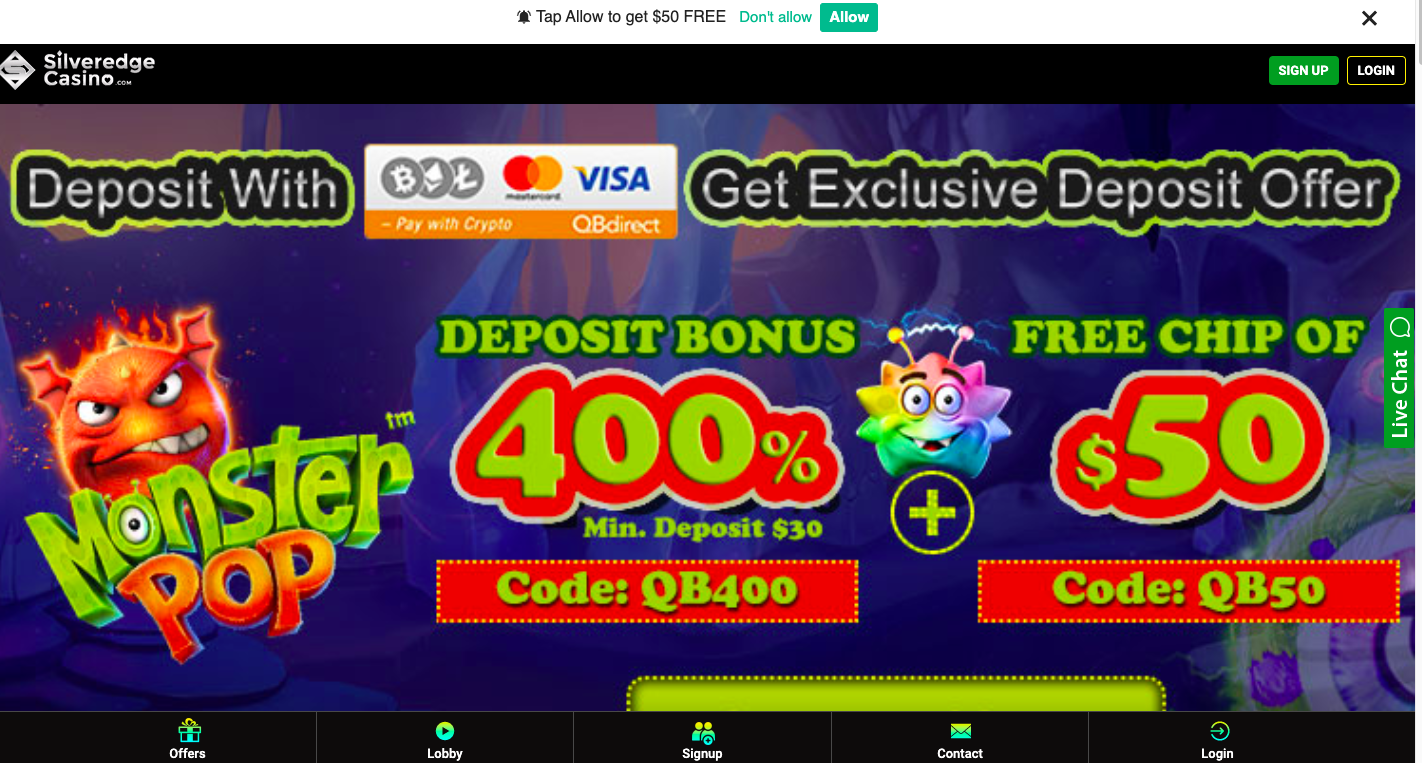Allow notifications for $50 free
The image size is (1422, 763).
tap(849, 17)
